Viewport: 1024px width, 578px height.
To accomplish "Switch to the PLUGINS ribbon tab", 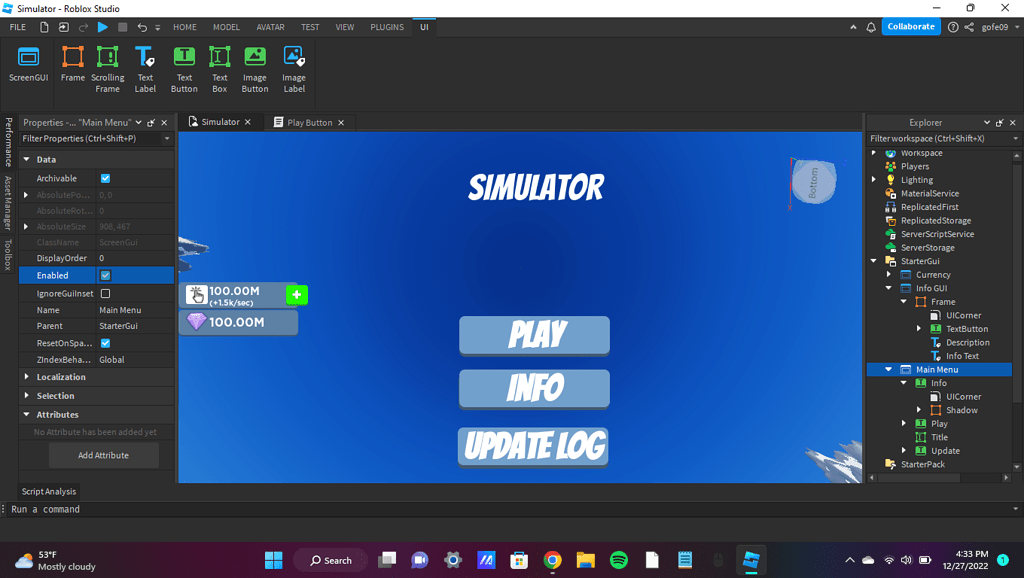I will [387, 27].
